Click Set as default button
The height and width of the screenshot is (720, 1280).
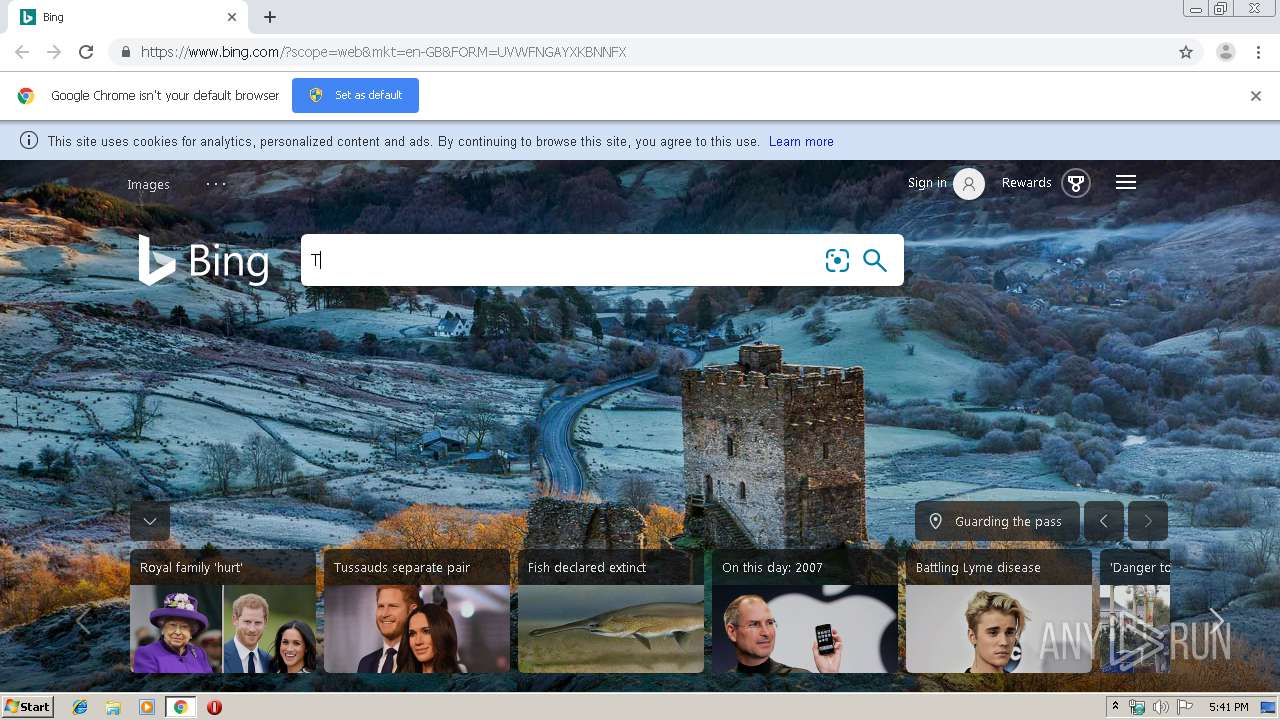click(x=355, y=95)
